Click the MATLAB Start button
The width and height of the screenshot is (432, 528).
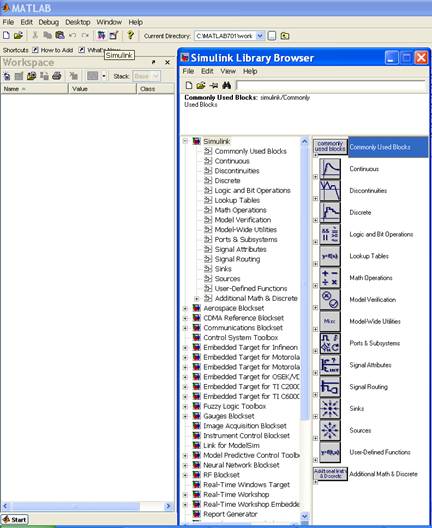tap(15, 519)
